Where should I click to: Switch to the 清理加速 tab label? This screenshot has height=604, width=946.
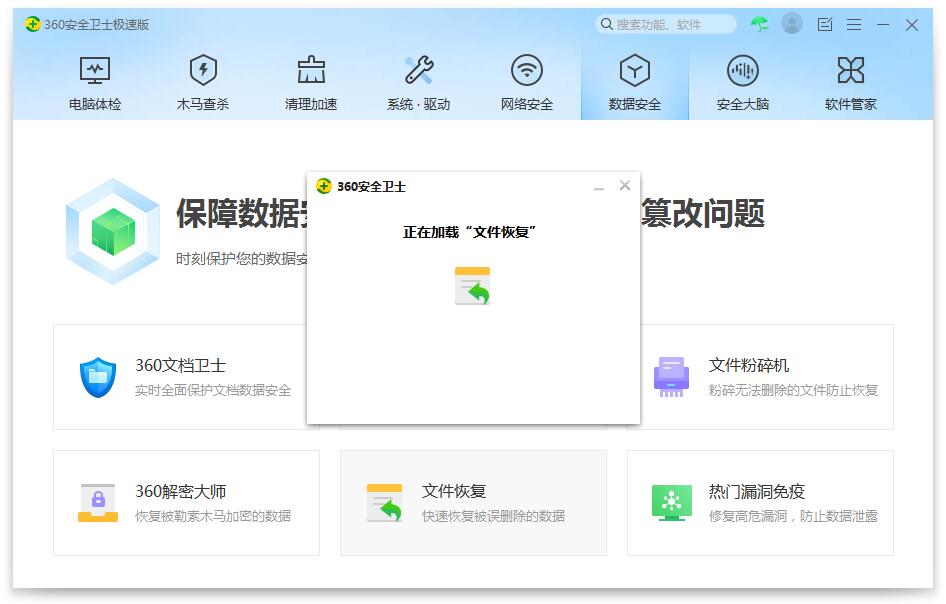click(x=311, y=104)
